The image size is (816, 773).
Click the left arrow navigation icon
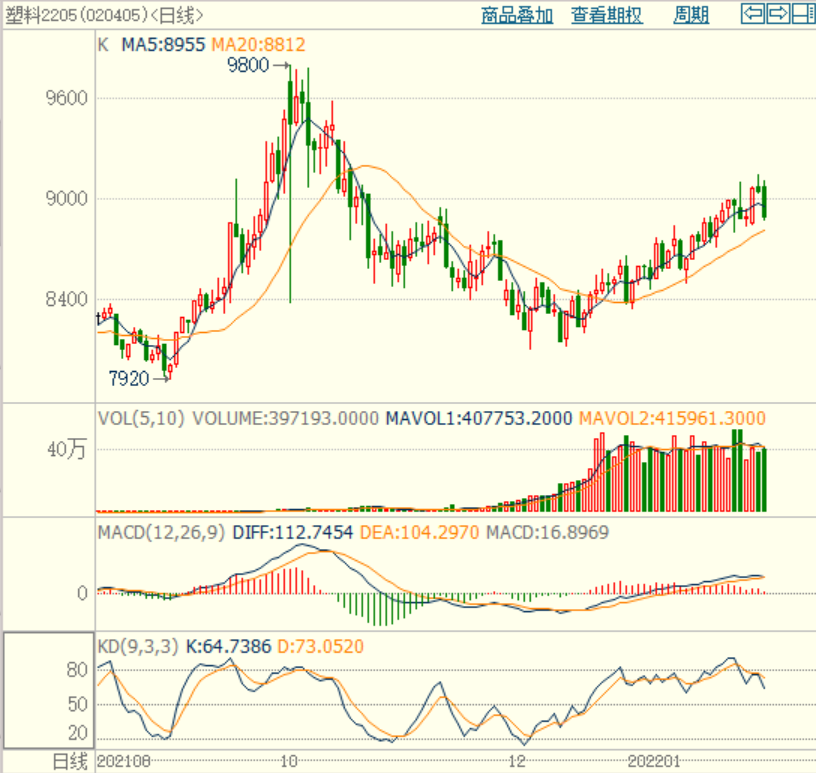[753, 14]
